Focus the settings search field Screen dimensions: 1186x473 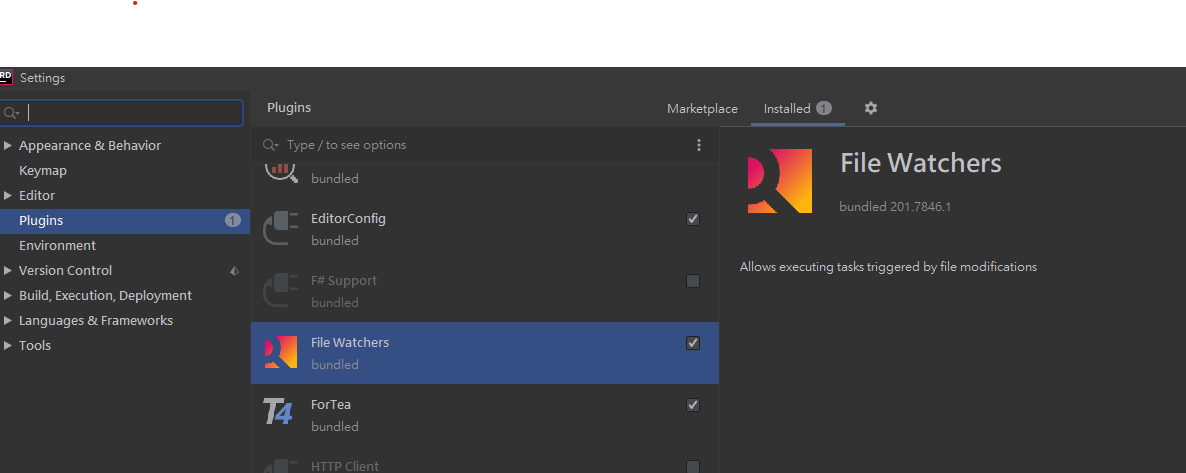(x=121, y=113)
